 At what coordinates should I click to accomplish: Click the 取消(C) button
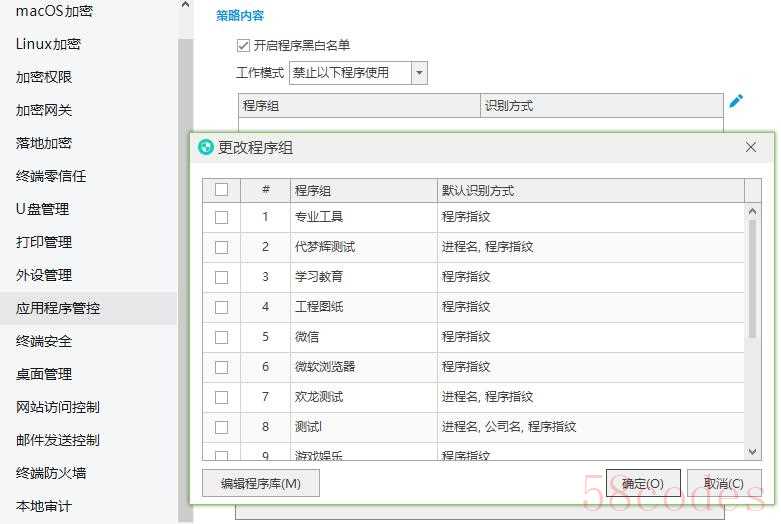(722, 484)
